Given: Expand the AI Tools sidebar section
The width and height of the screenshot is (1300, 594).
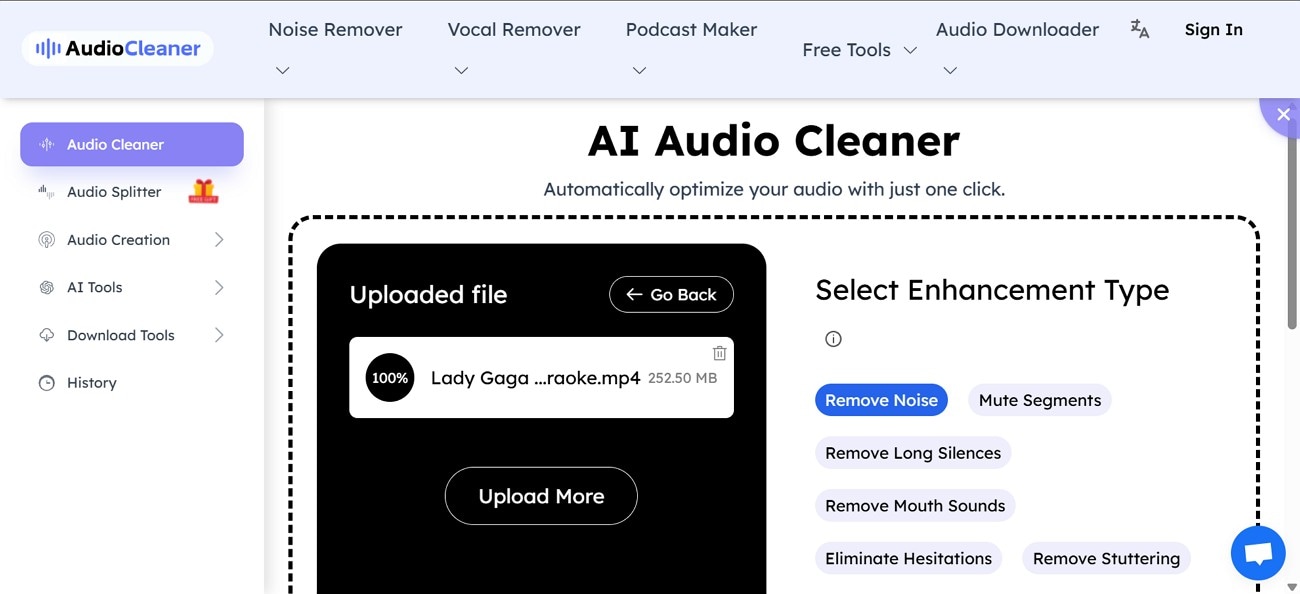Looking at the screenshot, I should tap(94, 287).
